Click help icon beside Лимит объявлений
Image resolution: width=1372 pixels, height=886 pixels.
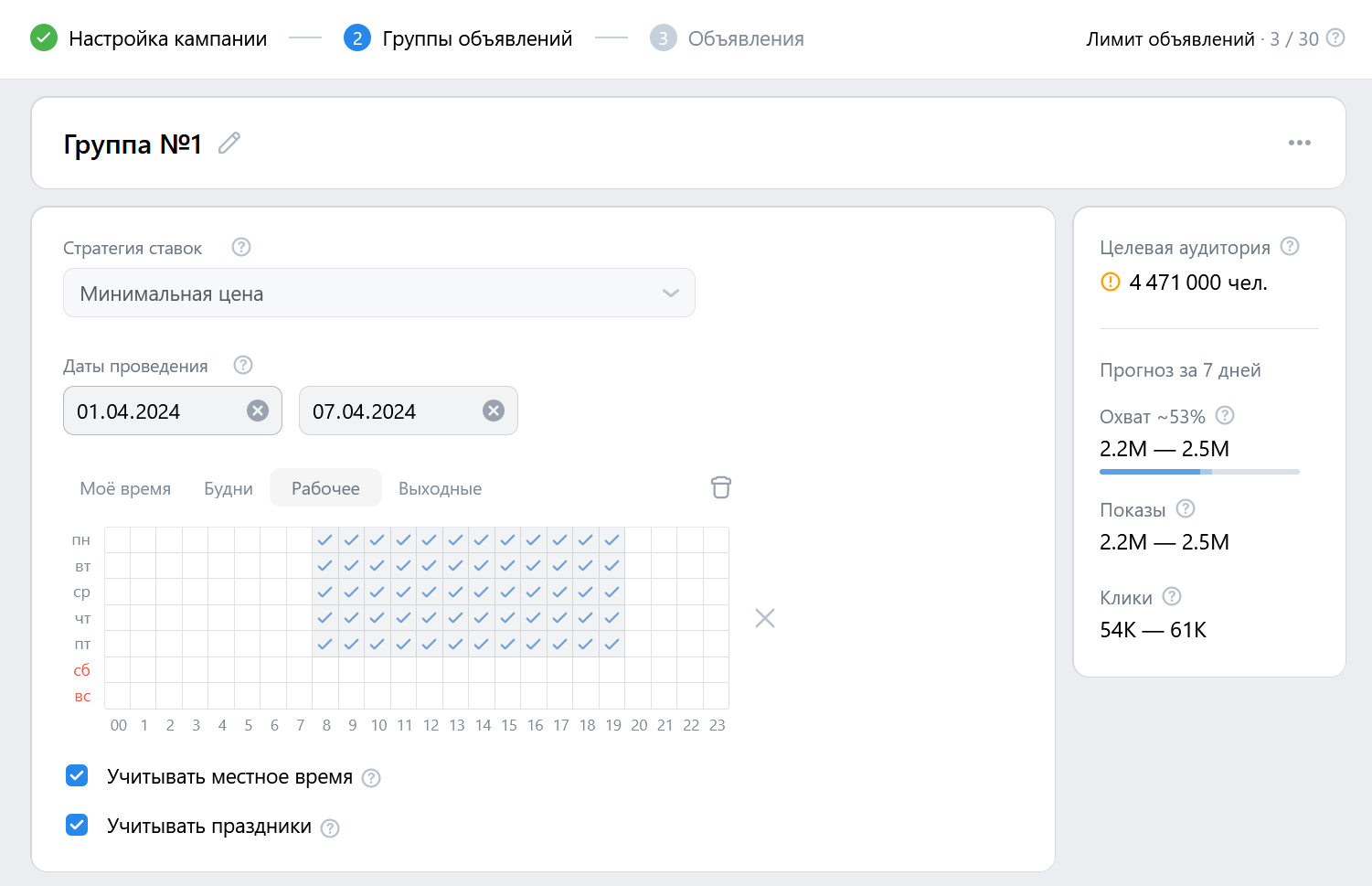pyautogui.click(x=1335, y=38)
